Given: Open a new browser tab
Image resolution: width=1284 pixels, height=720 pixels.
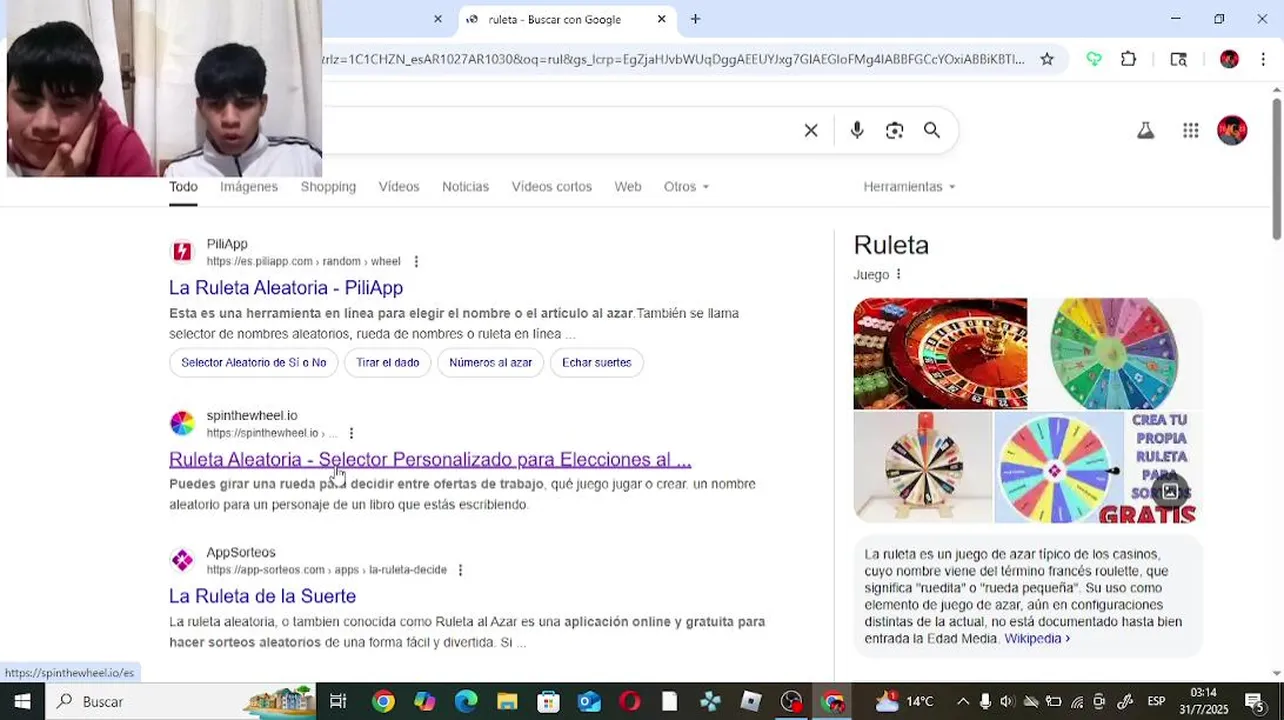Looking at the screenshot, I should coord(695,19).
